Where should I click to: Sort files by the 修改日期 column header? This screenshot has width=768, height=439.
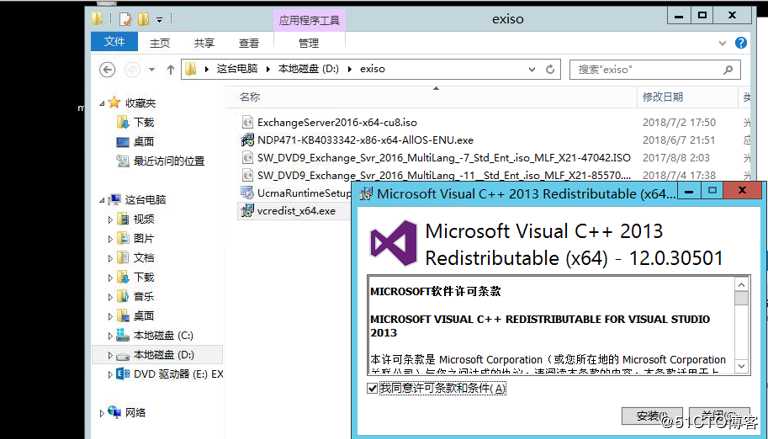663,97
